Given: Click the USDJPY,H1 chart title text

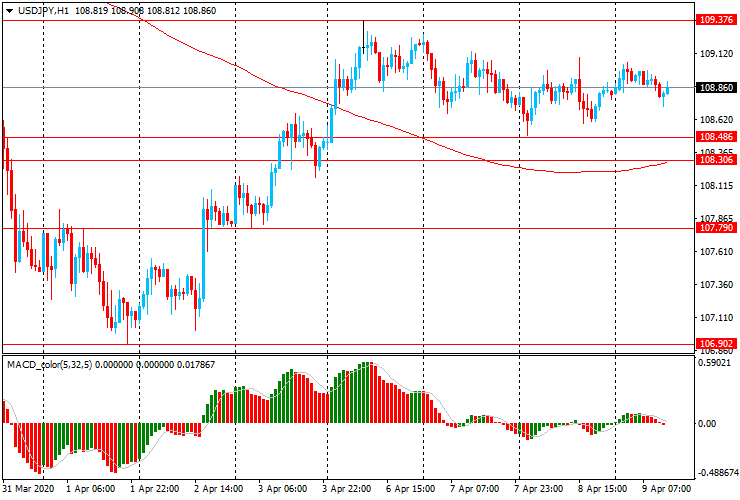Looking at the screenshot, I should pos(43,11).
